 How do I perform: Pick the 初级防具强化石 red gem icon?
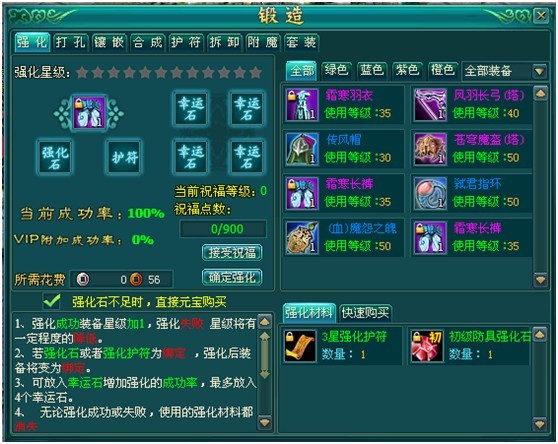coord(427,346)
